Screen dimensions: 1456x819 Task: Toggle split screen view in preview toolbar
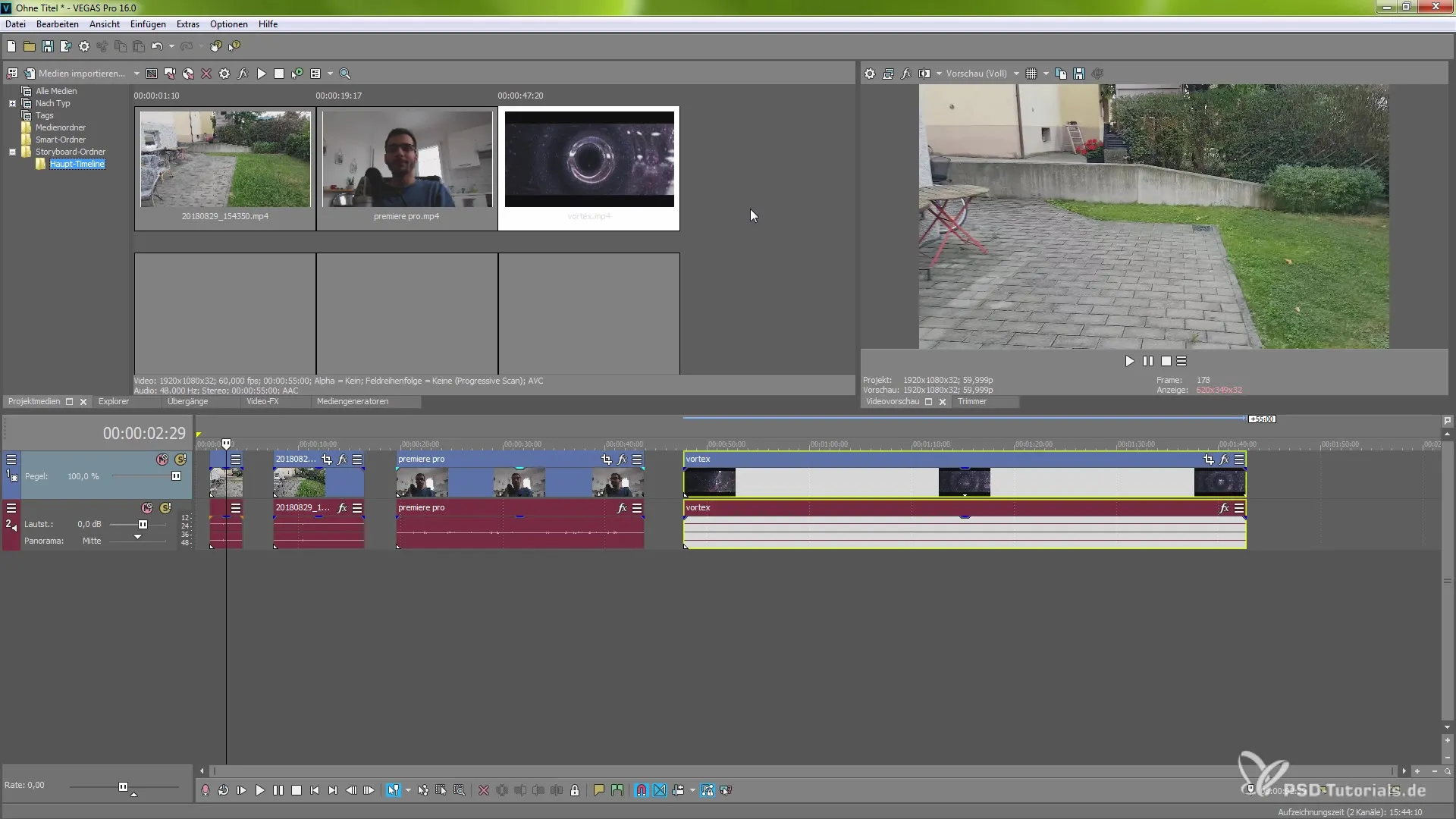click(x=924, y=74)
